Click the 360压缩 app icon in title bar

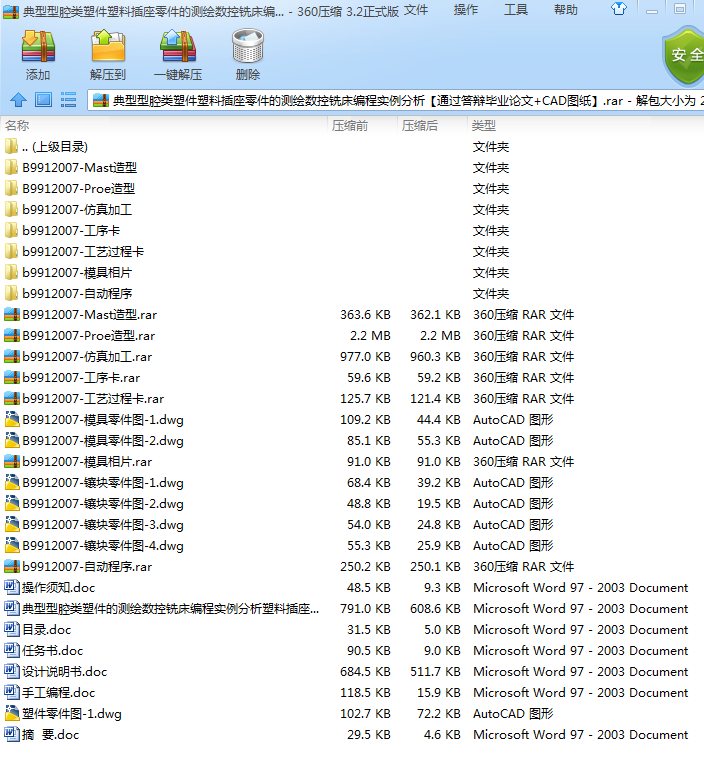pos(11,11)
